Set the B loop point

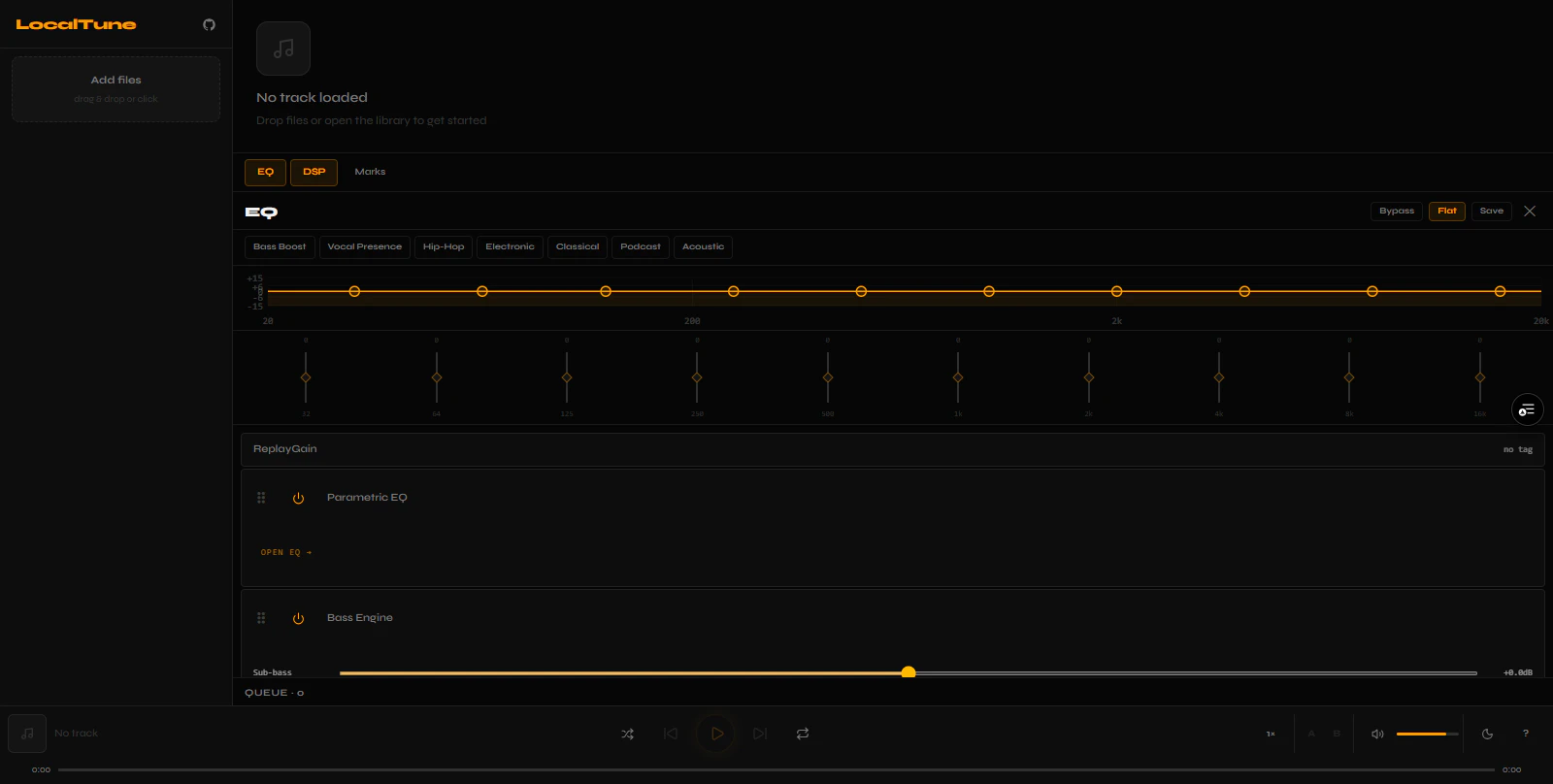point(1337,734)
